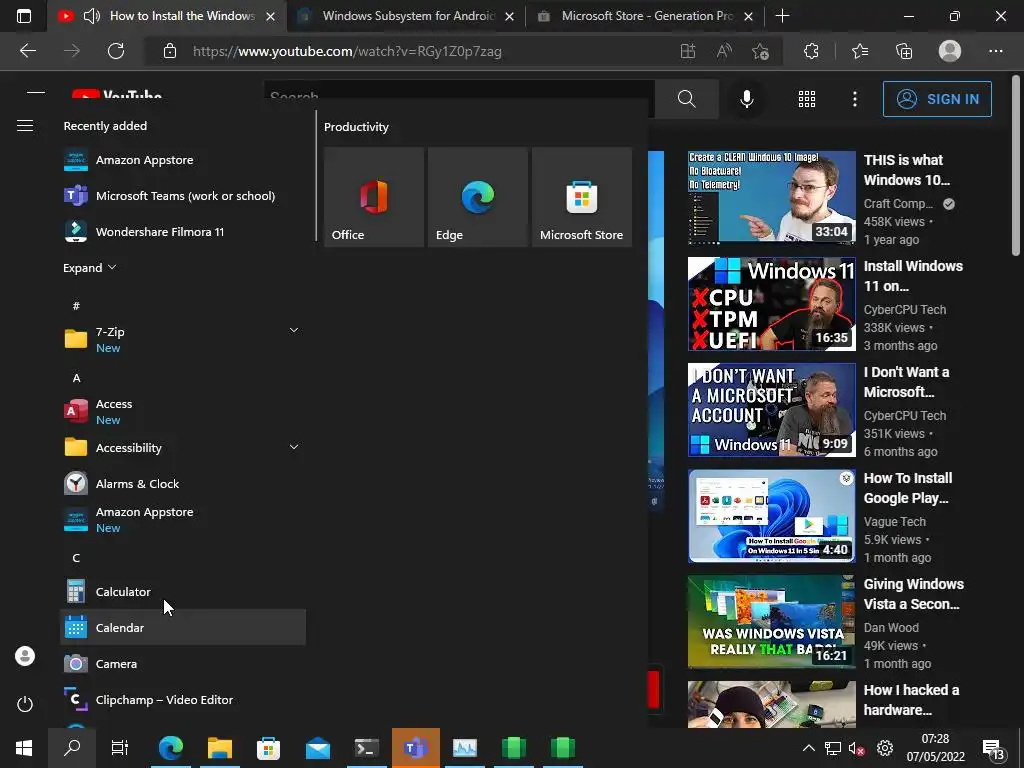Switch to Windows Subsystem for Android tab
The width and height of the screenshot is (1024, 768).
[x=405, y=16]
